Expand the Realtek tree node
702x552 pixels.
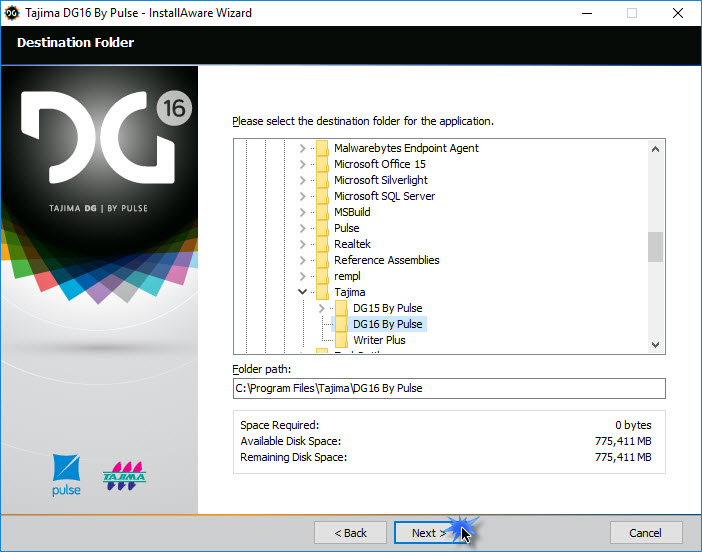pyautogui.click(x=303, y=244)
